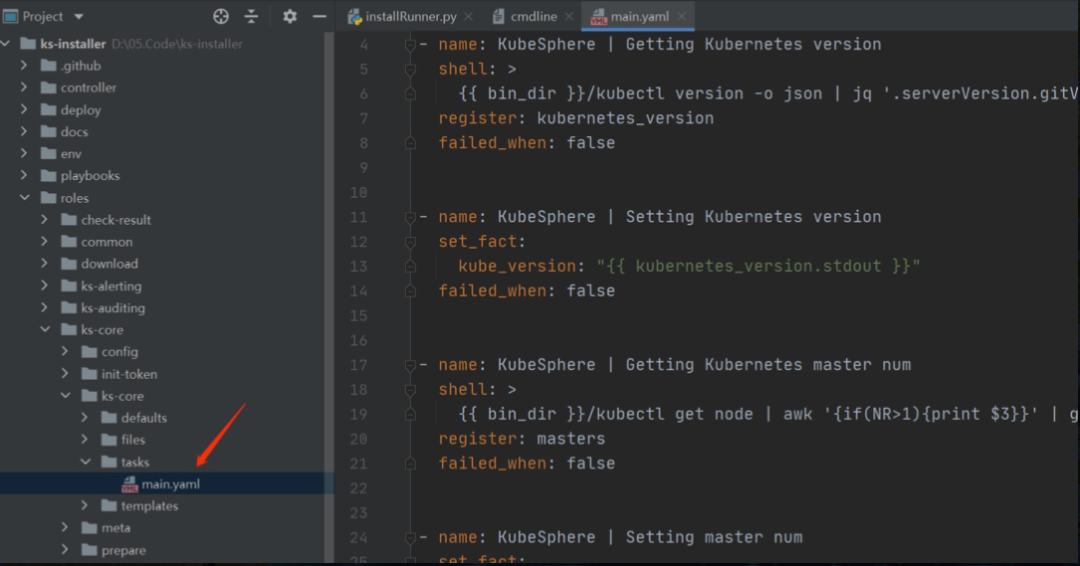The height and width of the screenshot is (566, 1080).
Task: Fold the shell block at line 18
Action: coord(410,390)
